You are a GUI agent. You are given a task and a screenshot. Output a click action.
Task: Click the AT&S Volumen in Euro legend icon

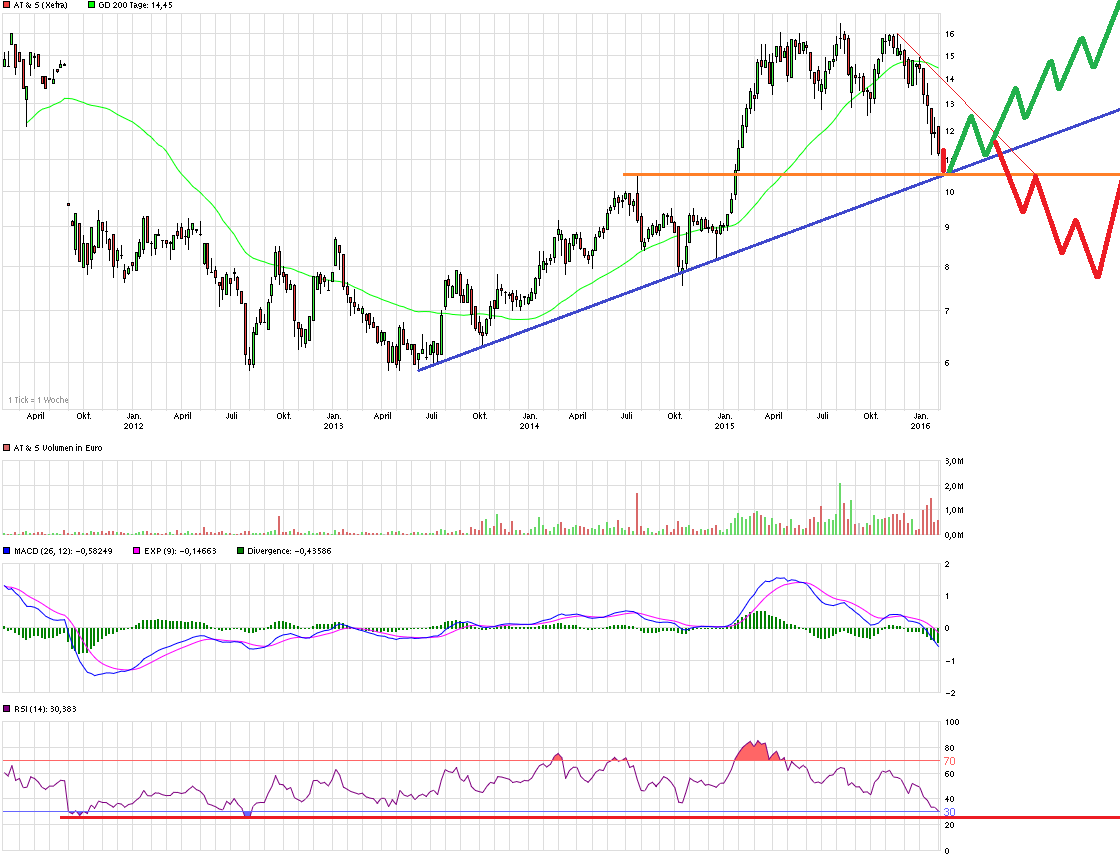tap(5, 448)
